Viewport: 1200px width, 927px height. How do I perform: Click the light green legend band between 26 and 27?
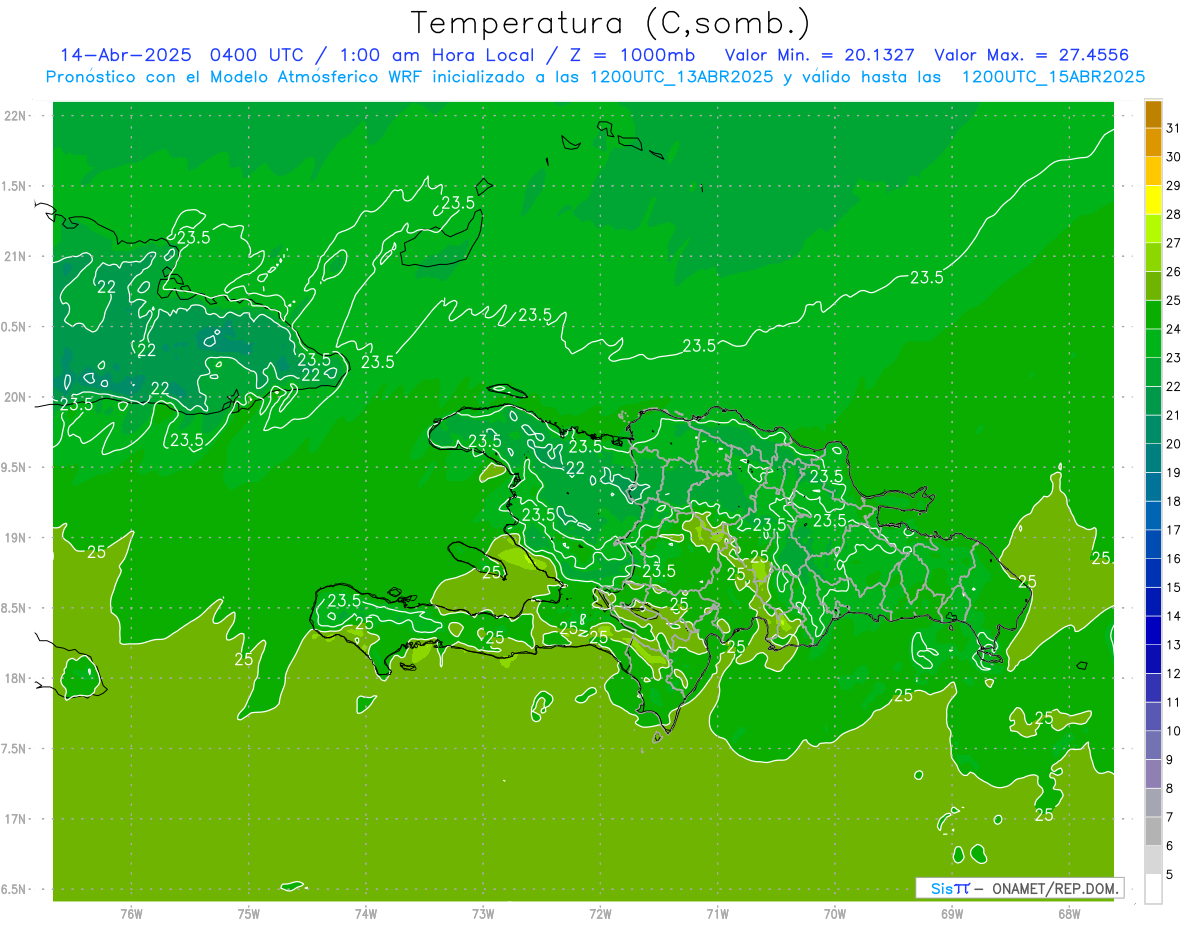[1153, 257]
